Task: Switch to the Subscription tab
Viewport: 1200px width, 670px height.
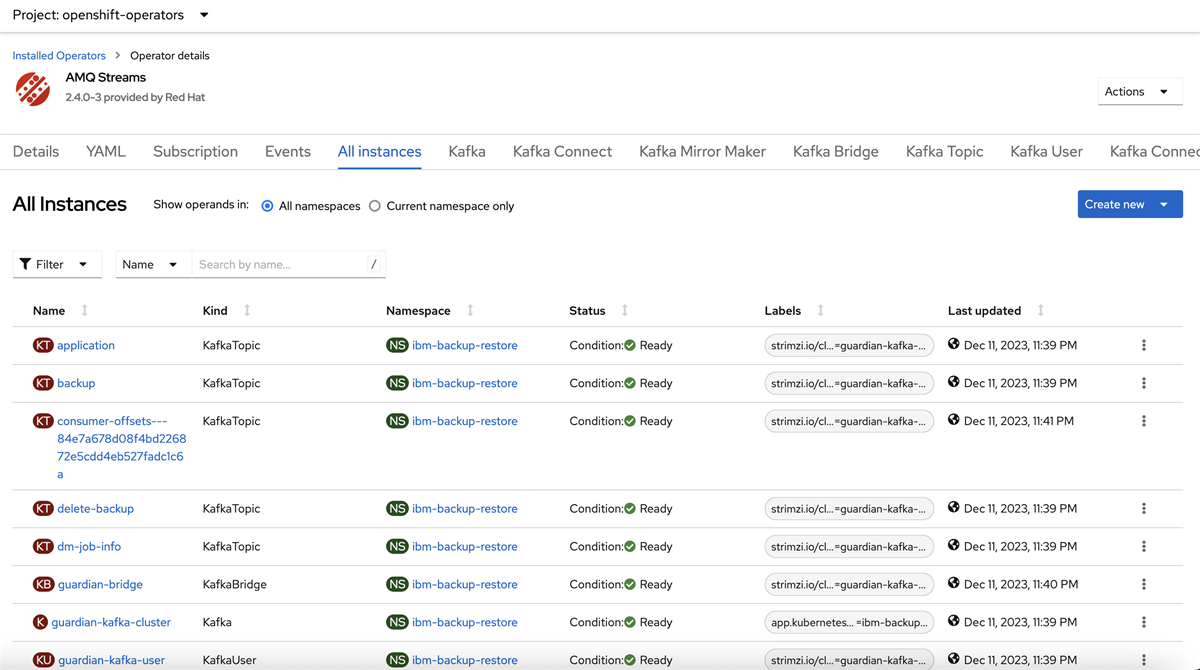Action: tap(195, 152)
